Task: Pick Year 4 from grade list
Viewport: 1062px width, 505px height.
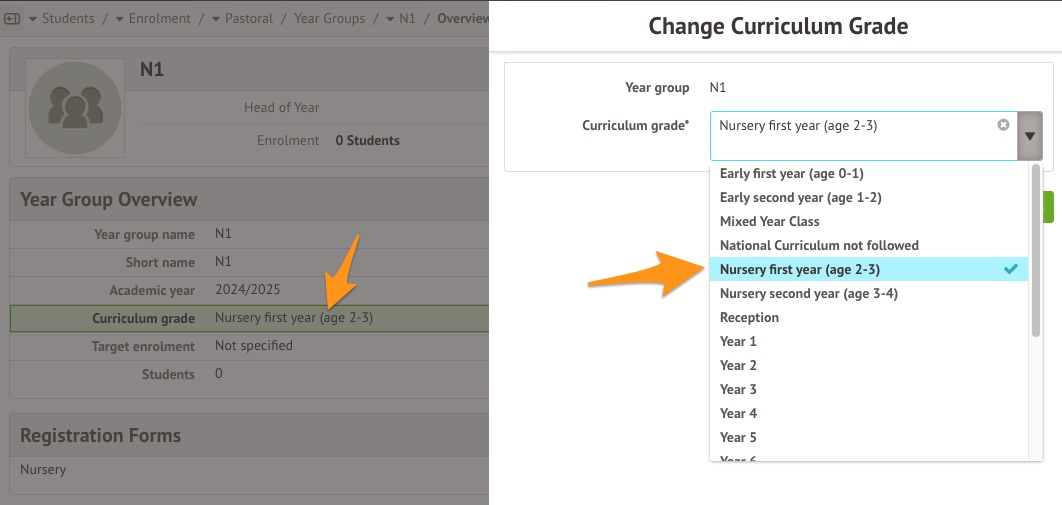Action: pos(738,413)
